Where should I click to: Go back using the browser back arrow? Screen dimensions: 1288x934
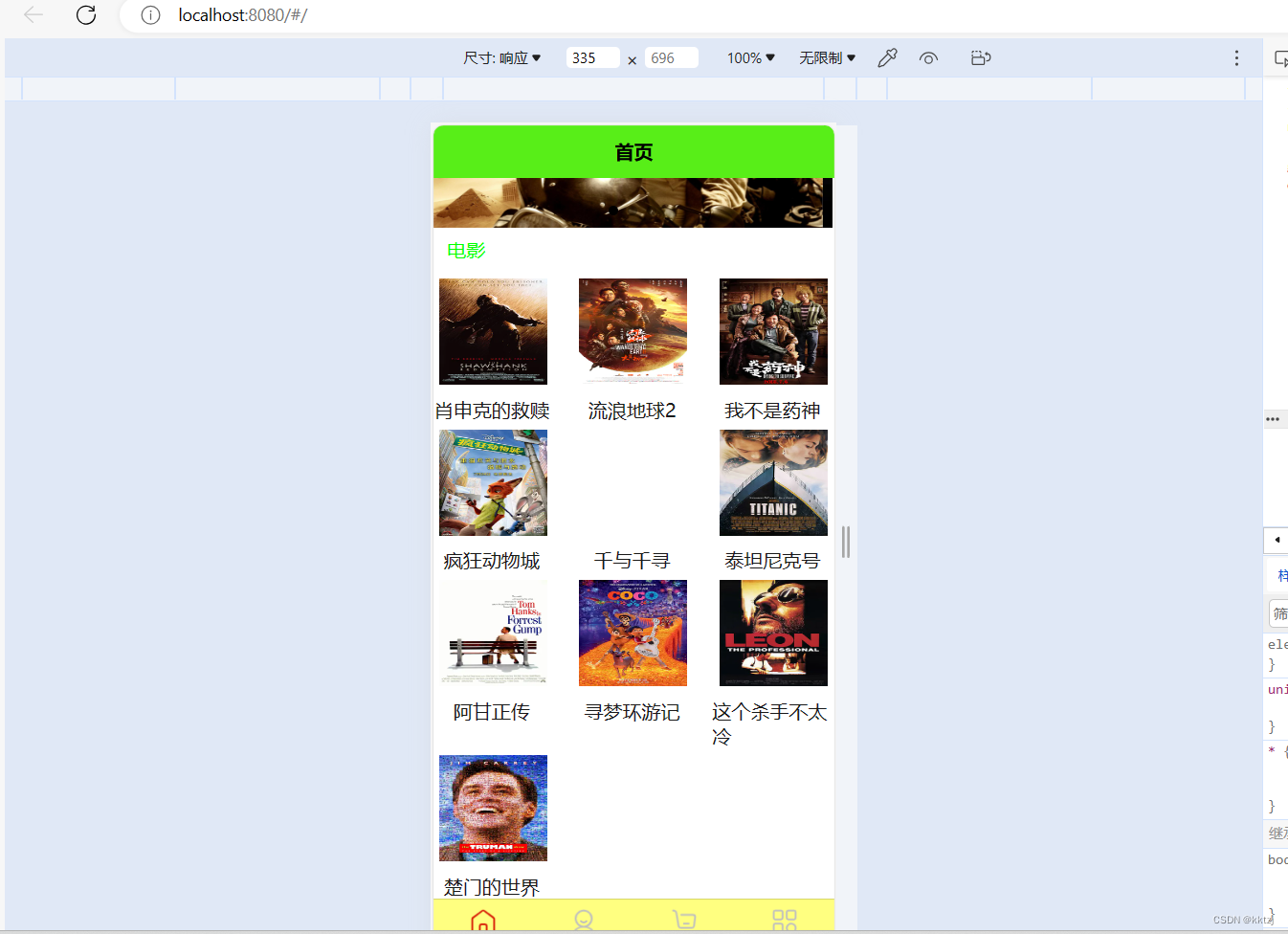33,15
